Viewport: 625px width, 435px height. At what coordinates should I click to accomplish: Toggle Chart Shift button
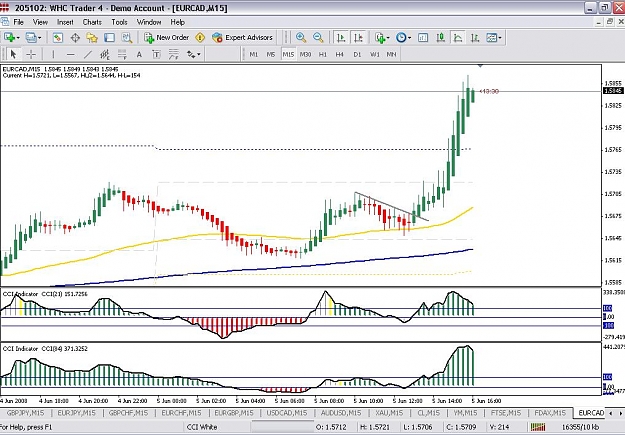(x=358, y=37)
